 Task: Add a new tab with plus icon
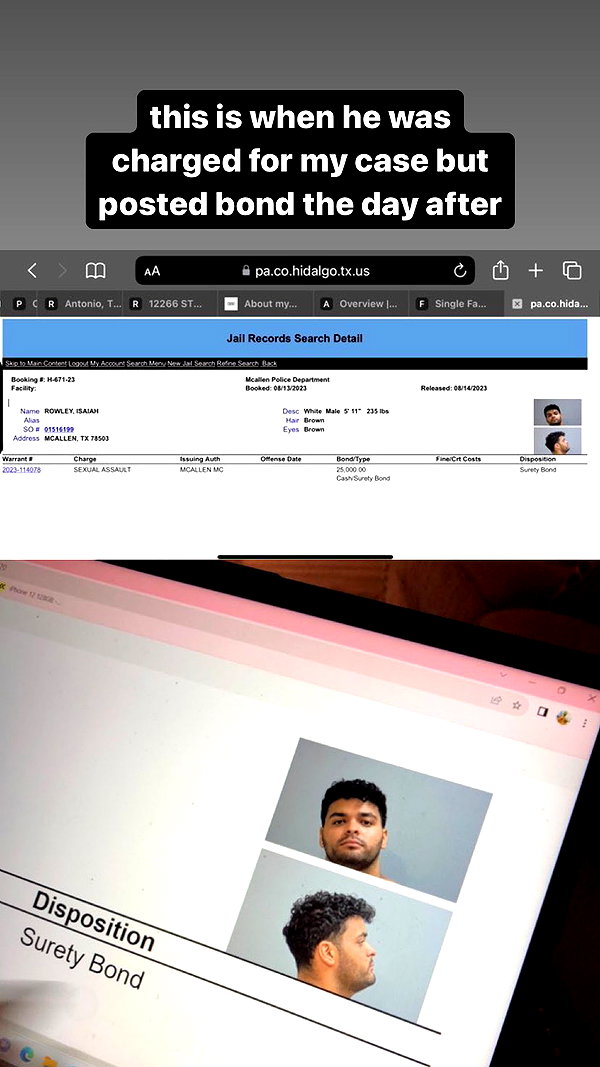[x=536, y=271]
